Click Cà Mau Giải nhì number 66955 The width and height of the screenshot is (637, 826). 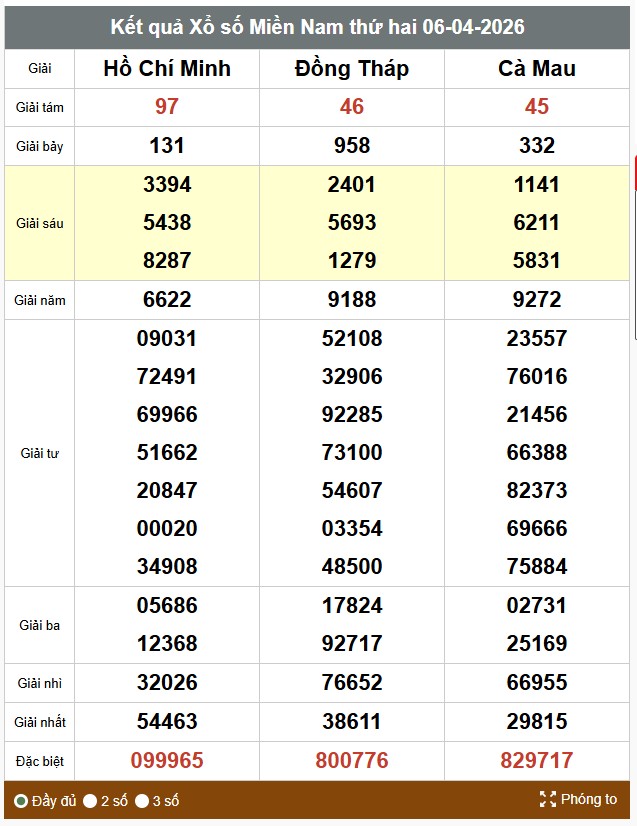point(537,683)
